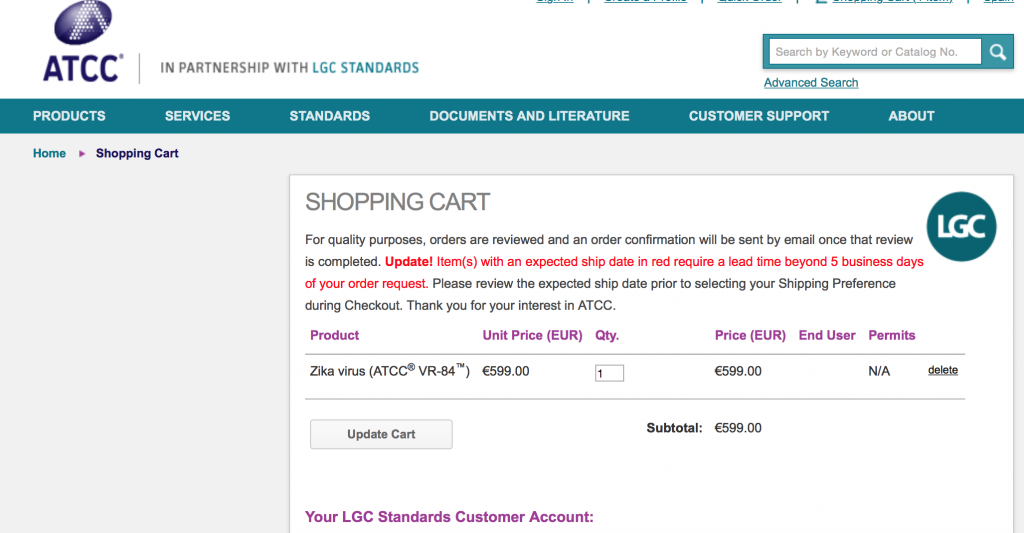Delete Zika virus item from cart
The width and height of the screenshot is (1024, 533).
[943, 370]
